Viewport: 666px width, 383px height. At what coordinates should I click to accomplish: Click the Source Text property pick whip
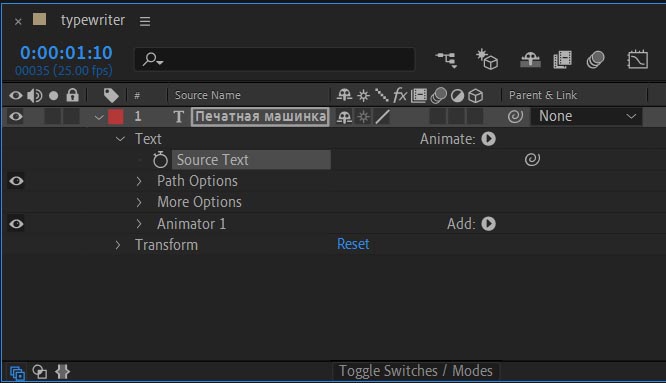point(532,160)
